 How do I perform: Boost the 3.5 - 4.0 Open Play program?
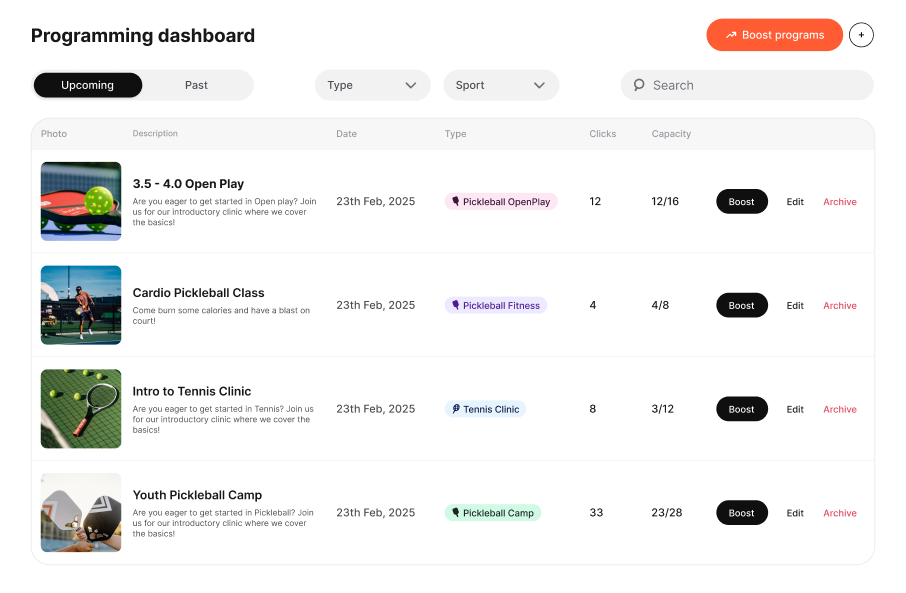741,202
